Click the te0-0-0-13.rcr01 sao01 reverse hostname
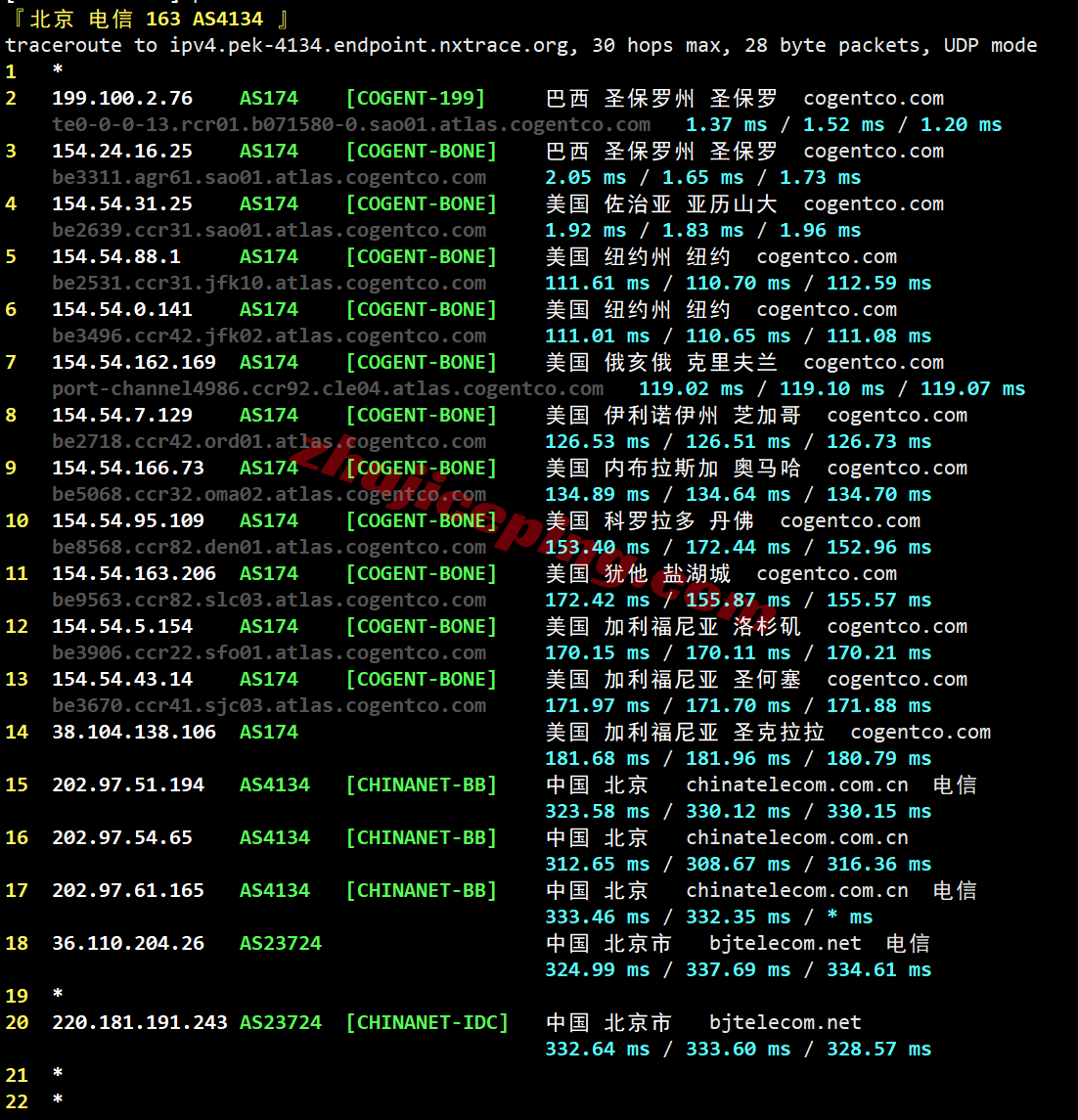This screenshot has width=1078, height=1120. 351,124
